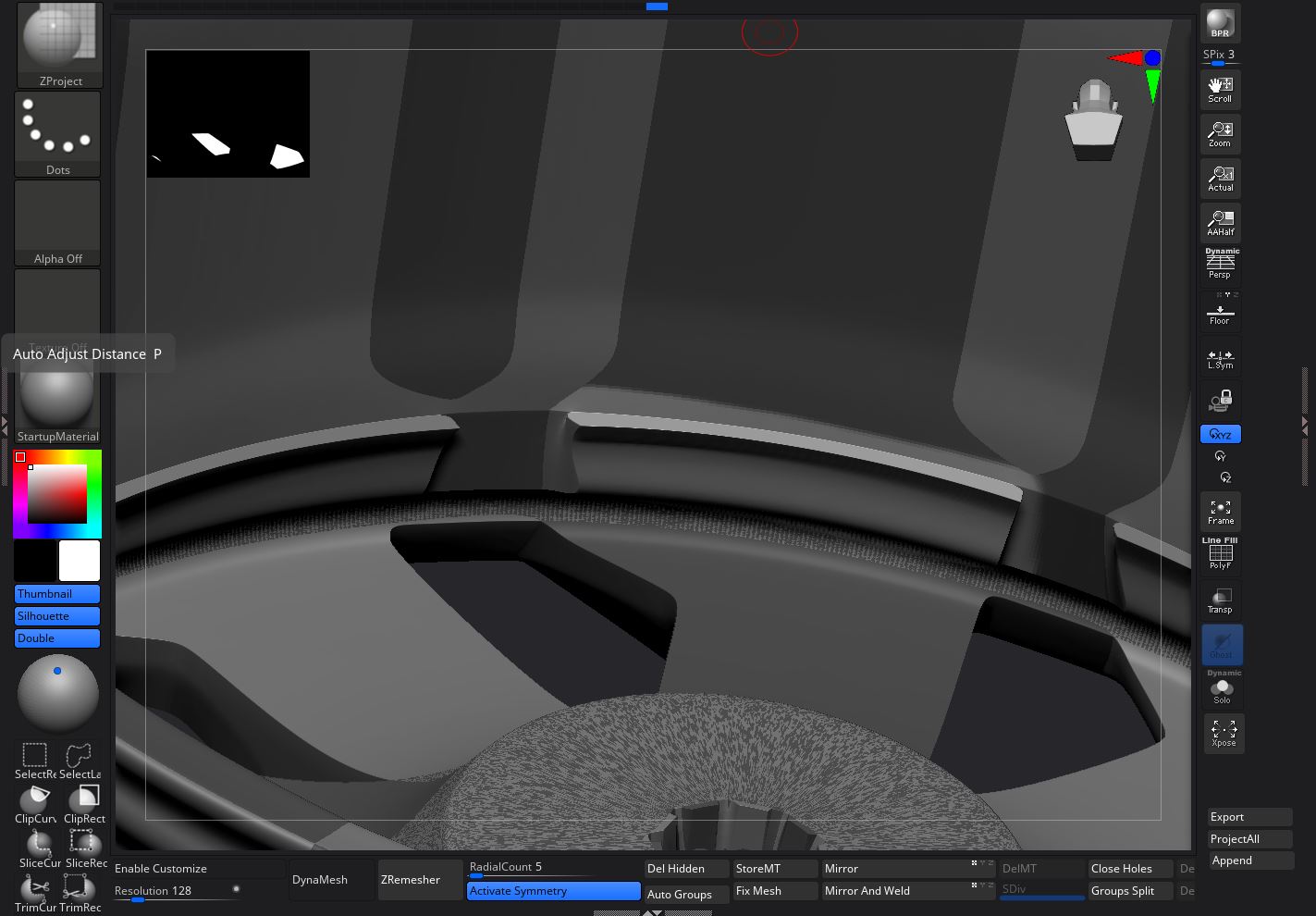Select the Scroll navigation tool
This screenshot has height=916, width=1316.
[1220, 90]
